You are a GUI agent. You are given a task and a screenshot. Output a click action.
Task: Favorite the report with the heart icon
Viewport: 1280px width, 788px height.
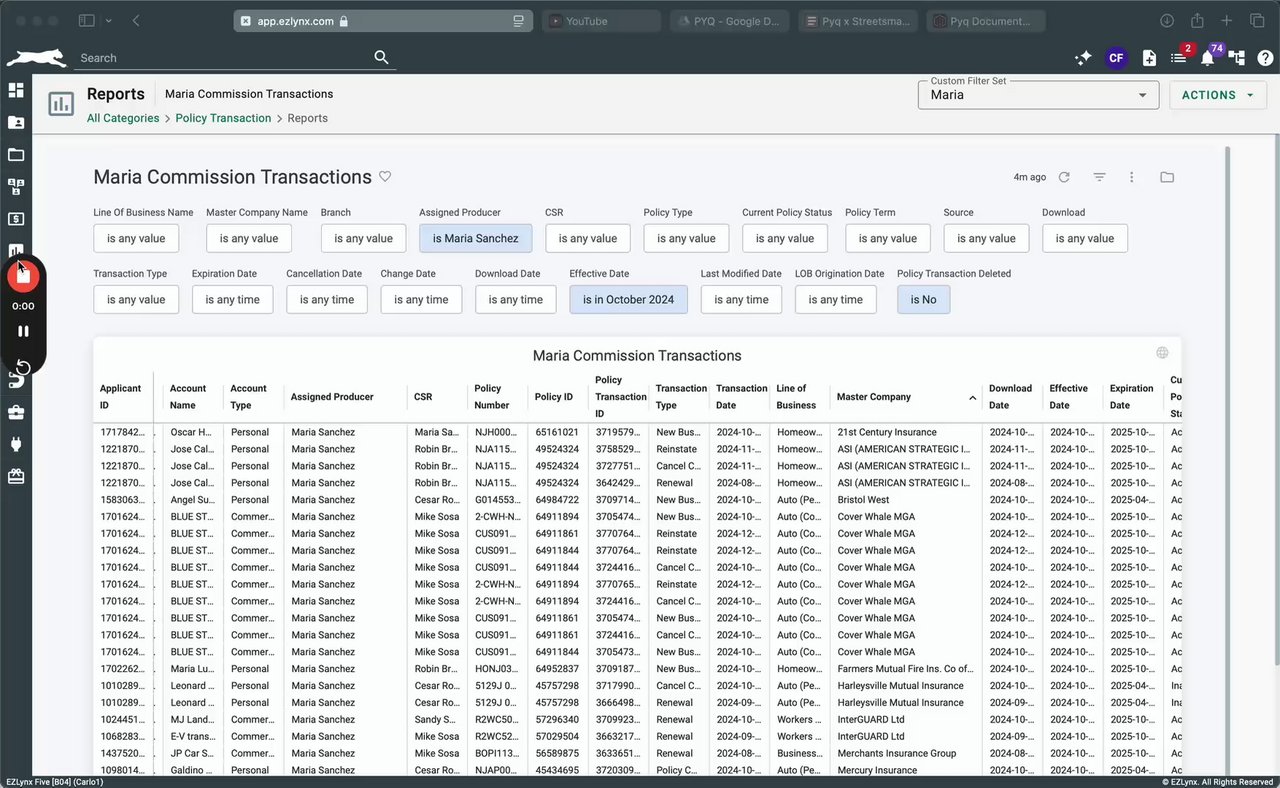(x=385, y=177)
